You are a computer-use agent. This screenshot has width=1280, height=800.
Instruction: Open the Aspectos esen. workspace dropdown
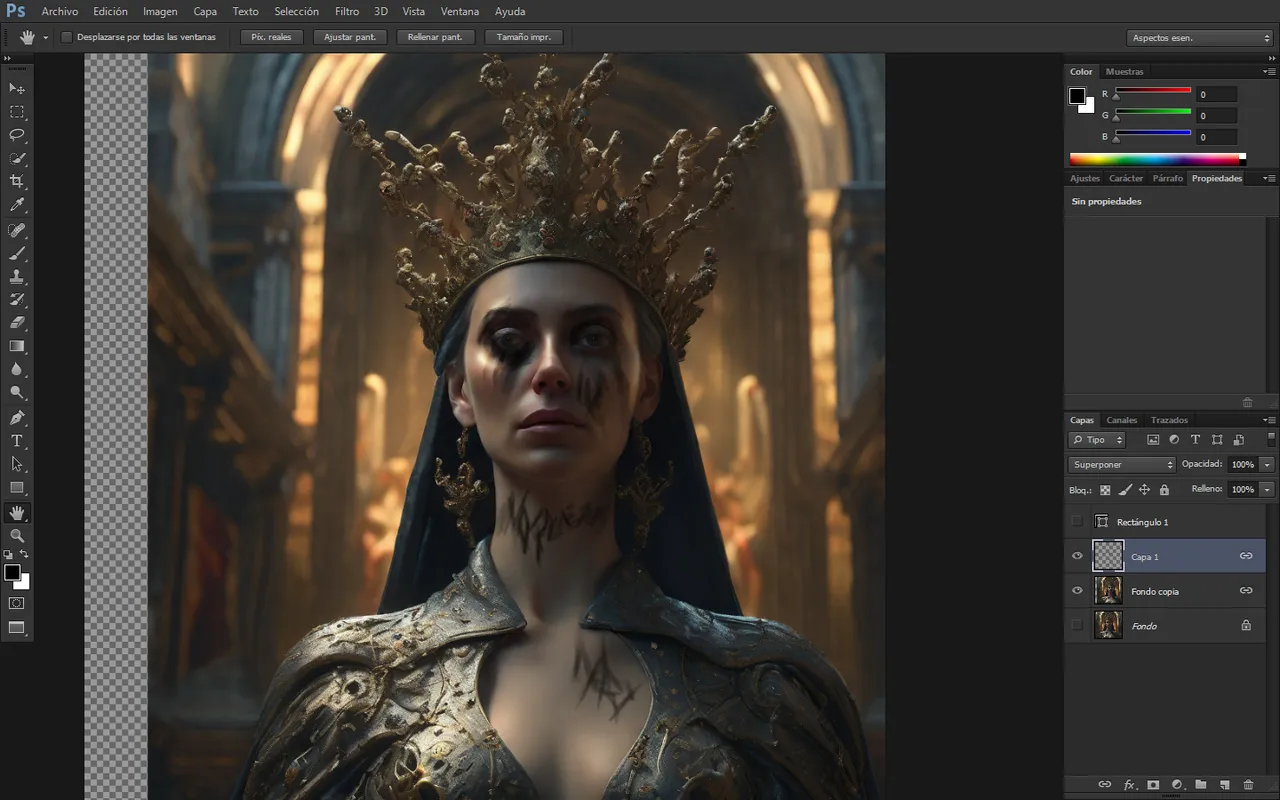(x=1199, y=38)
